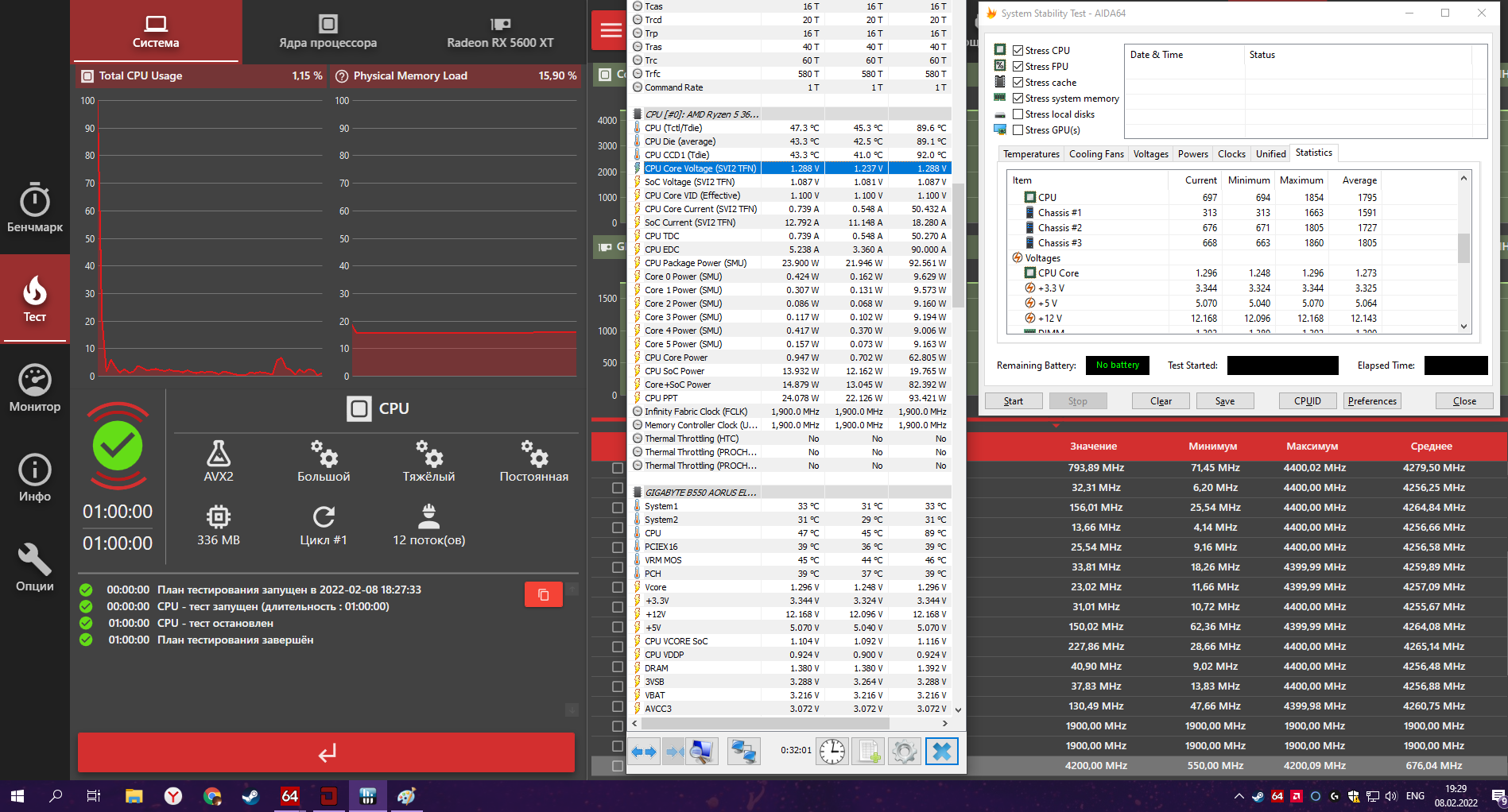Tick the checkbox beside the 156,01 MHz row
This screenshot has height=812, width=1508.
coord(618,508)
